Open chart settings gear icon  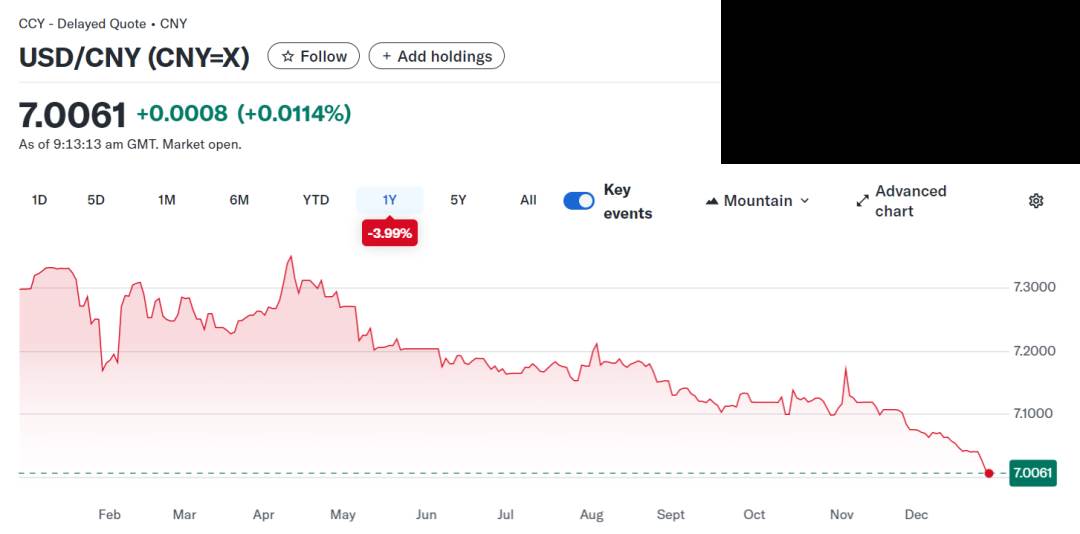point(1036,201)
